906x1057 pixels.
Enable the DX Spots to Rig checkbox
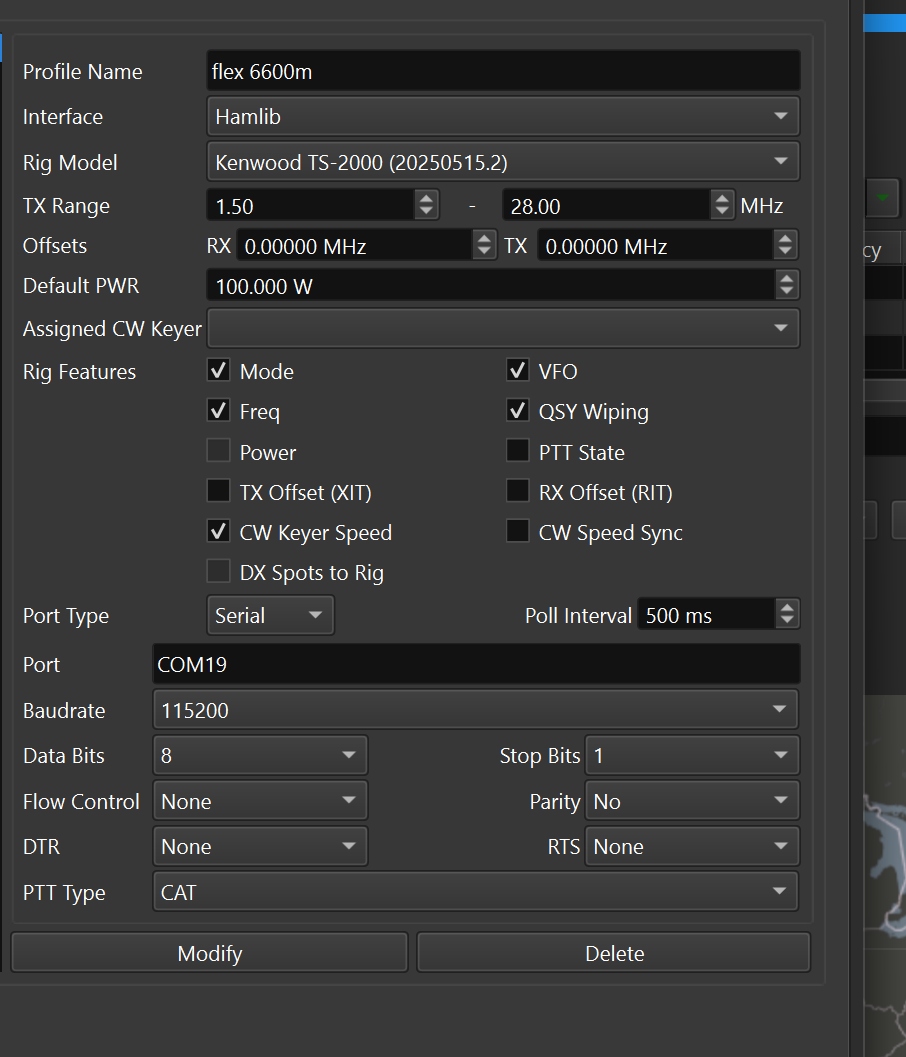(218, 571)
